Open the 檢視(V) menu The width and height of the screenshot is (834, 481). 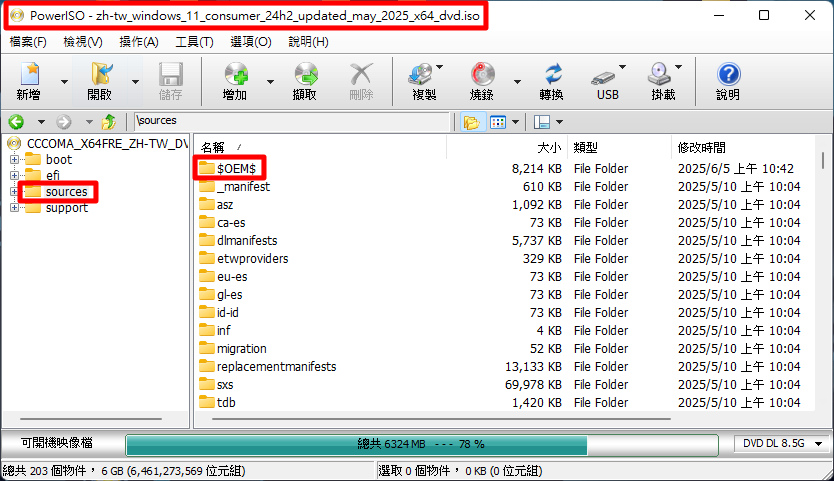[83, 42]
